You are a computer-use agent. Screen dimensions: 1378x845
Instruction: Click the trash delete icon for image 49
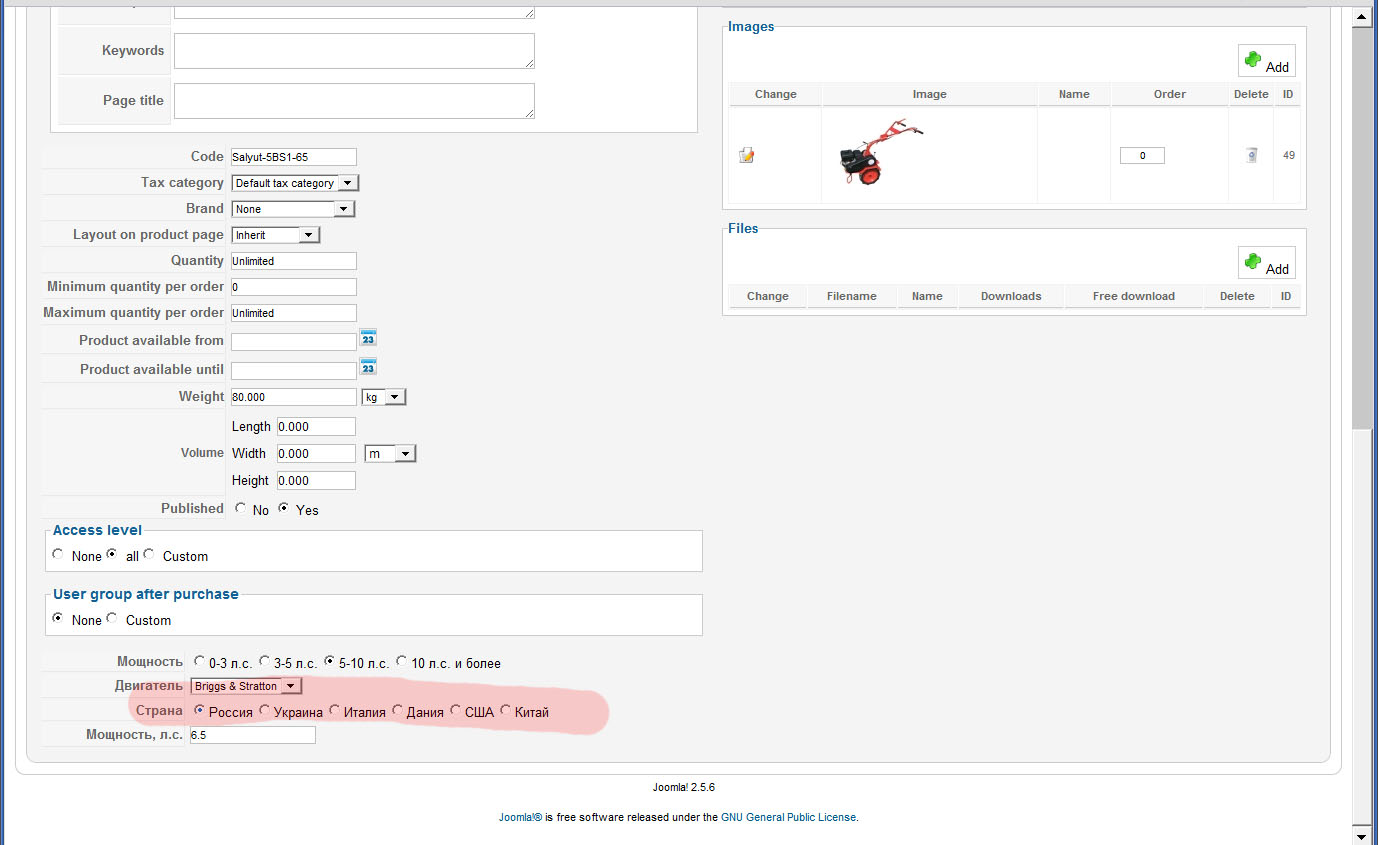(x=1251, y=155)
